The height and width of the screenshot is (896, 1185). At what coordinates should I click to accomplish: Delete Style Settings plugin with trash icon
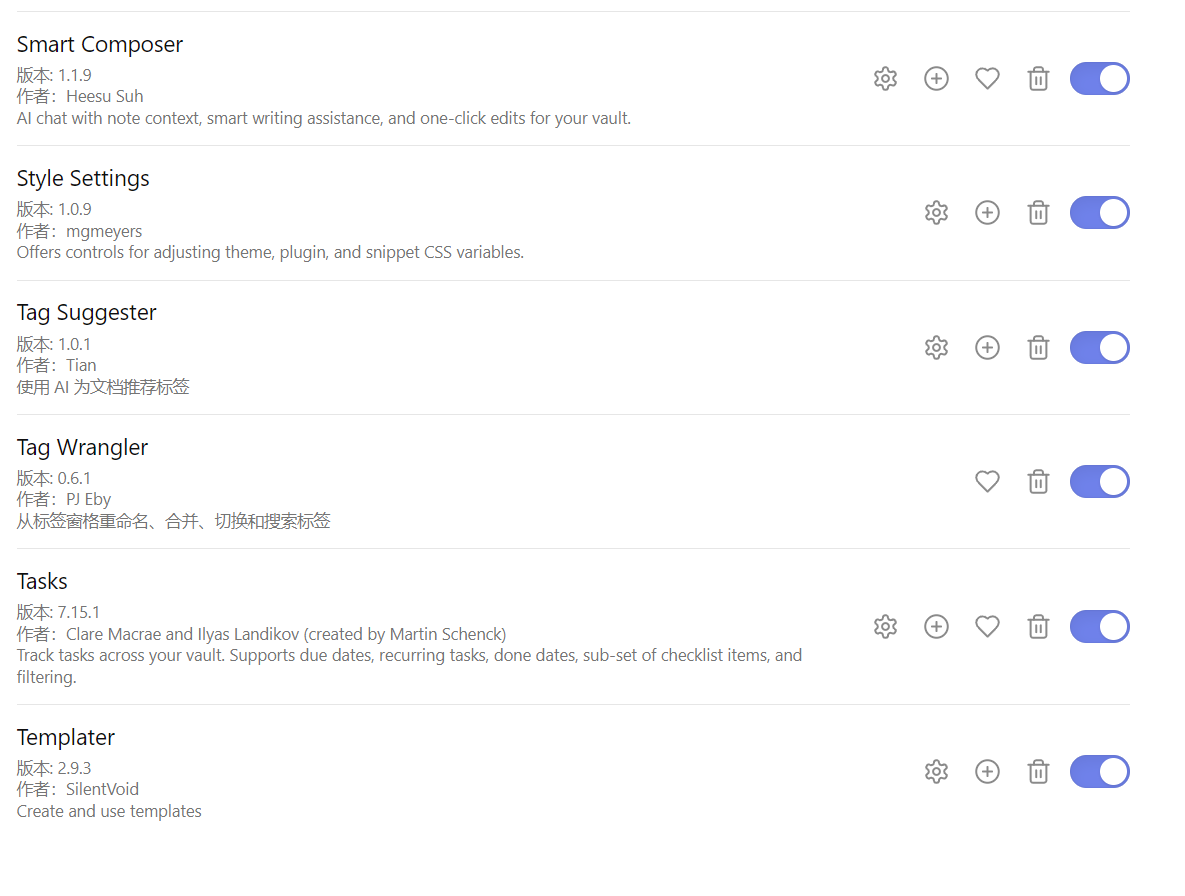click(x=1038, y=212)
